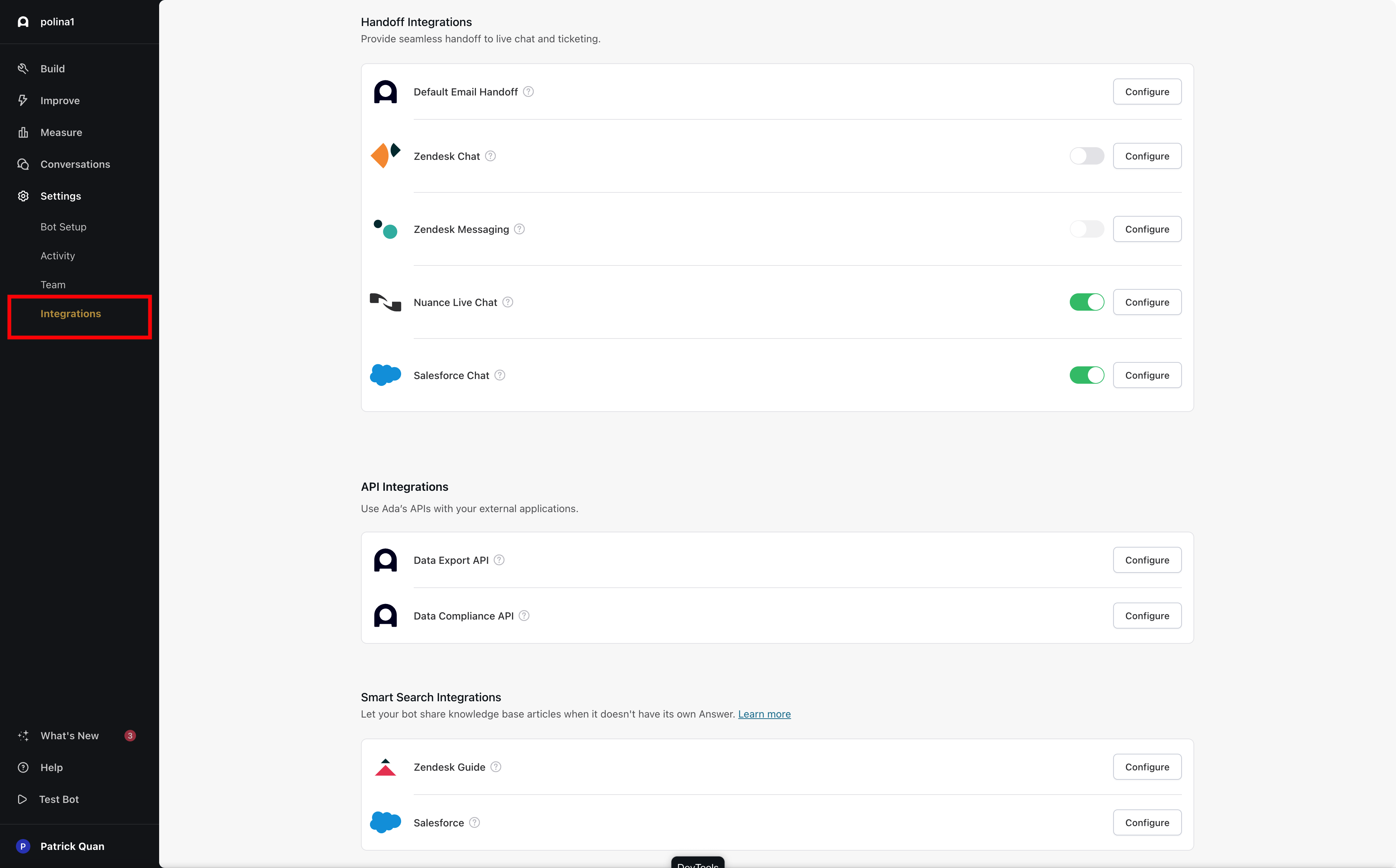Show help tooltip for Zendesk Chat
The height and width of the screenshot is (868, 1396).
[491, 156]
